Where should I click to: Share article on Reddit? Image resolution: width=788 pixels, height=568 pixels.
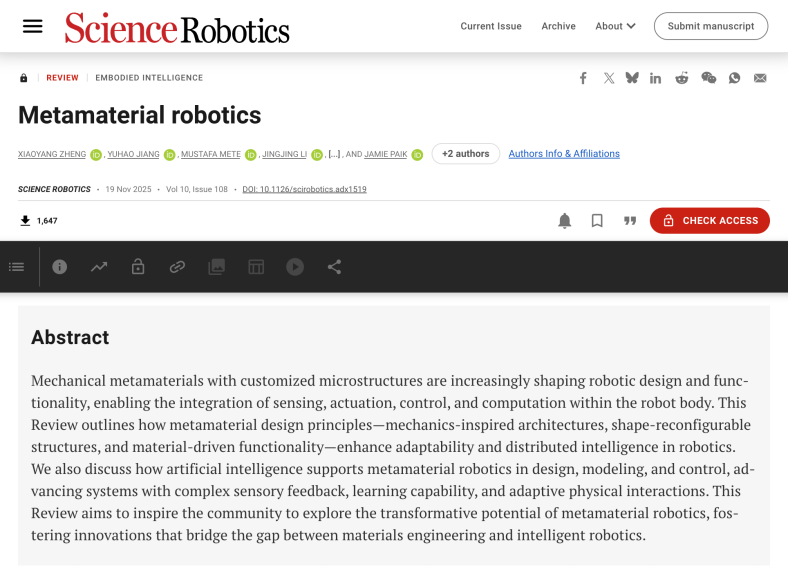click(x=681, y=78)
